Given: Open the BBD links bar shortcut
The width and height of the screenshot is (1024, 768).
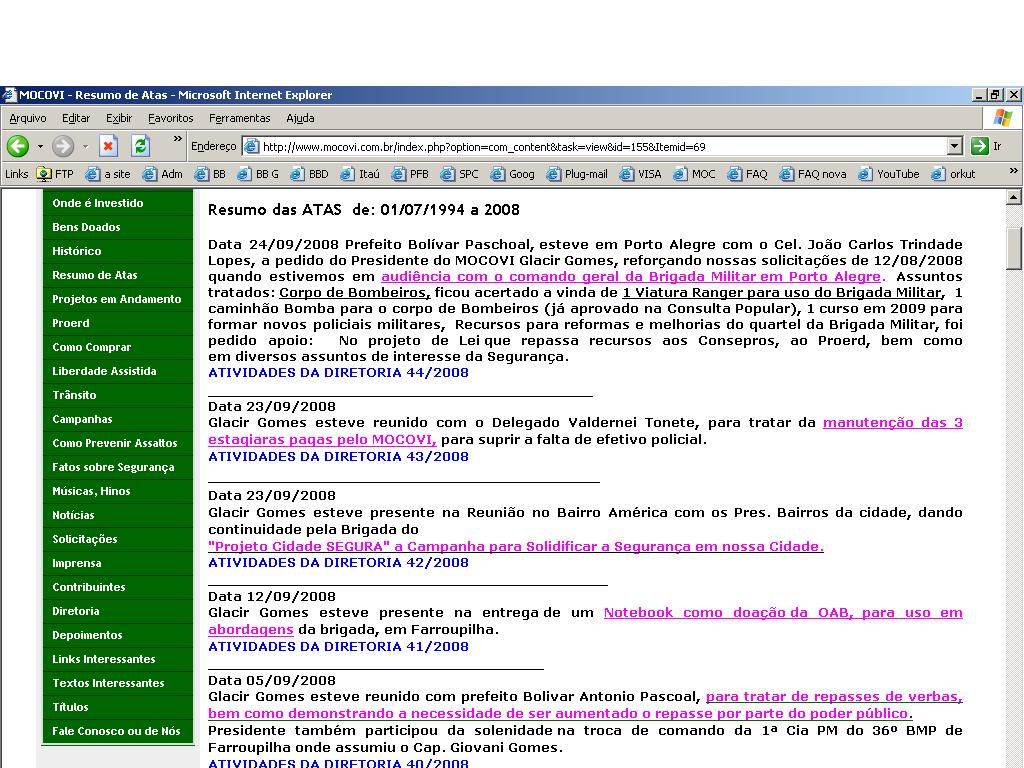Looking at the screenshot, I should (310, 174).
